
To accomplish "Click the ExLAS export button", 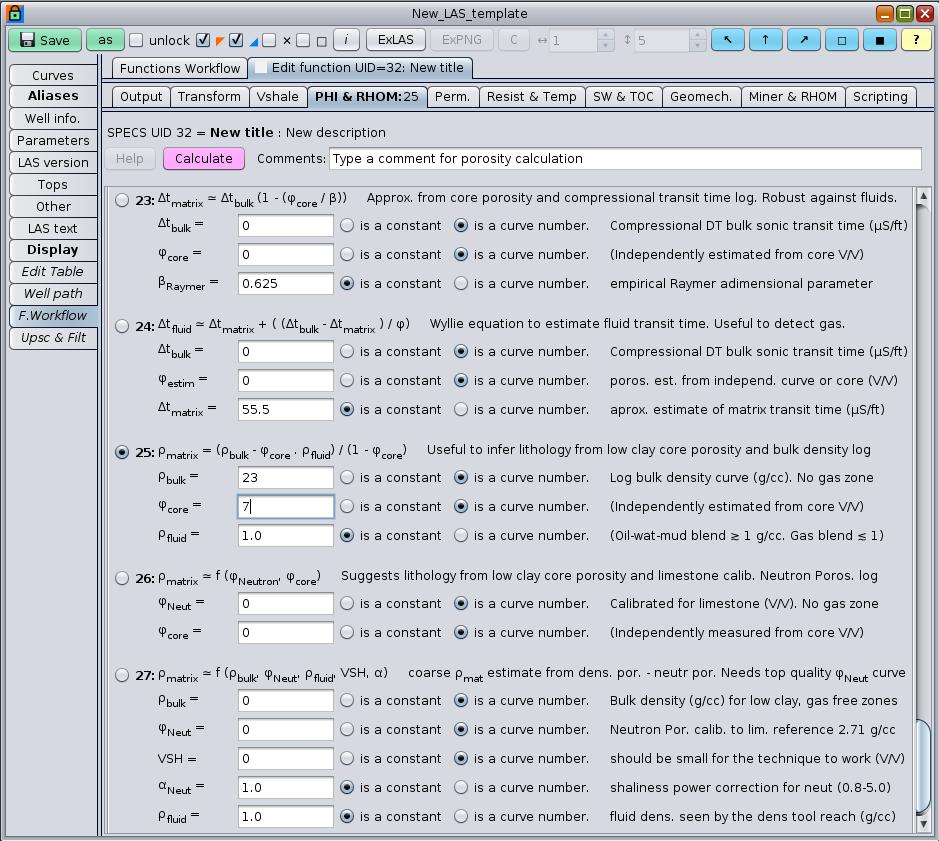I will [x=396, y=40].
